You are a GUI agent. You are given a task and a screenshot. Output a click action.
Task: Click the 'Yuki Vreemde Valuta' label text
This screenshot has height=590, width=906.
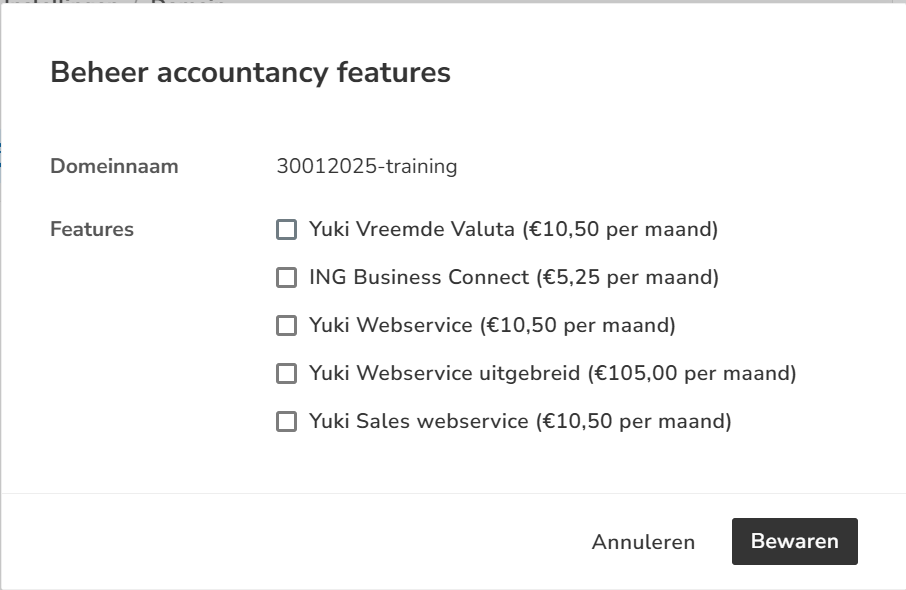tap(412, 230)
